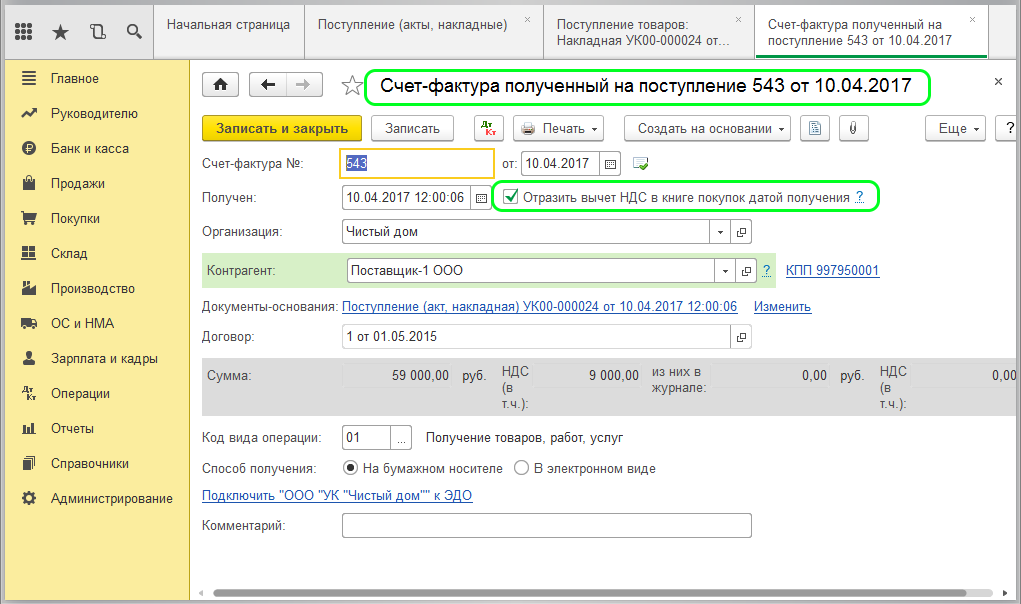This screenshot has height=604, width=1021.
Task: Open the calendar picker next to invoice date
Action: click(x=612, y=163)
